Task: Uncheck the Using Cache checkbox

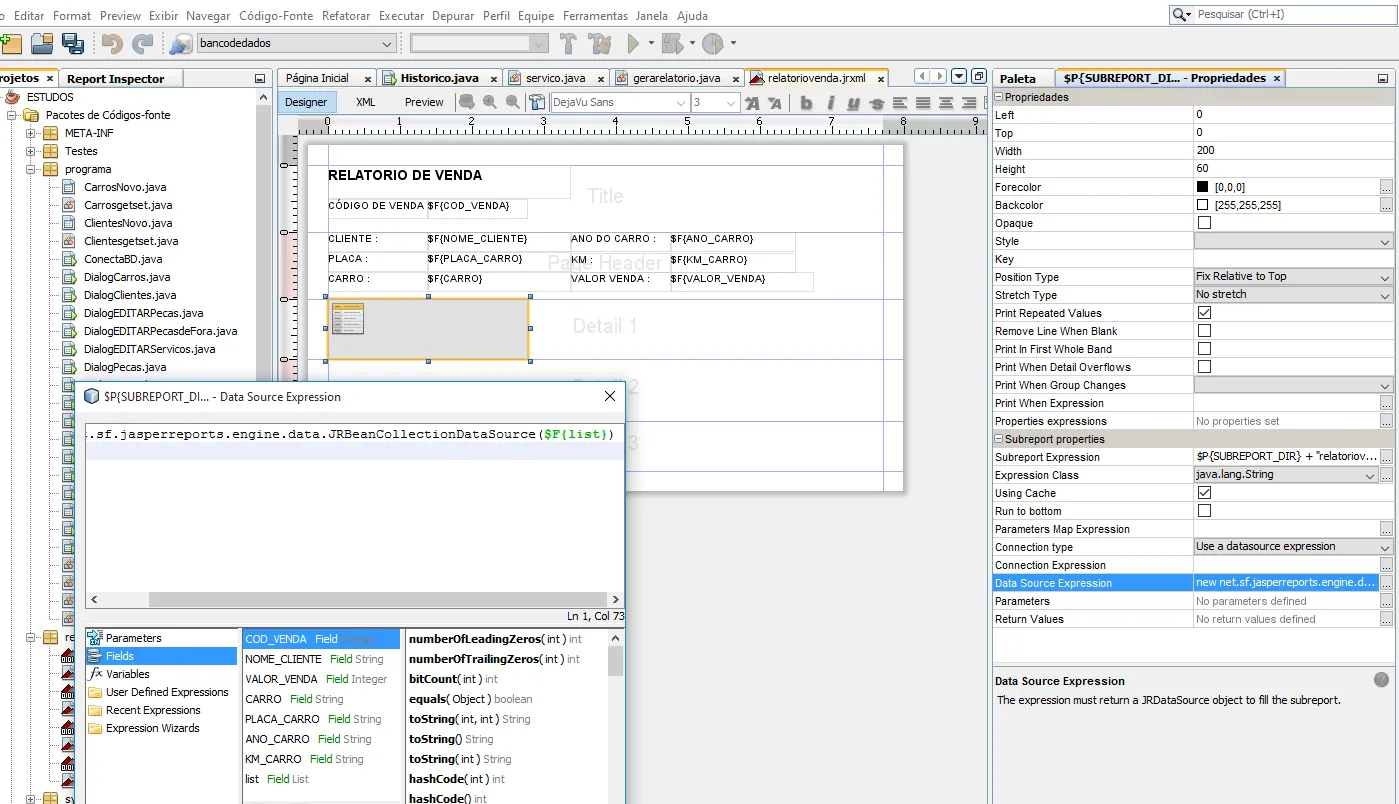Action: 1204,493
